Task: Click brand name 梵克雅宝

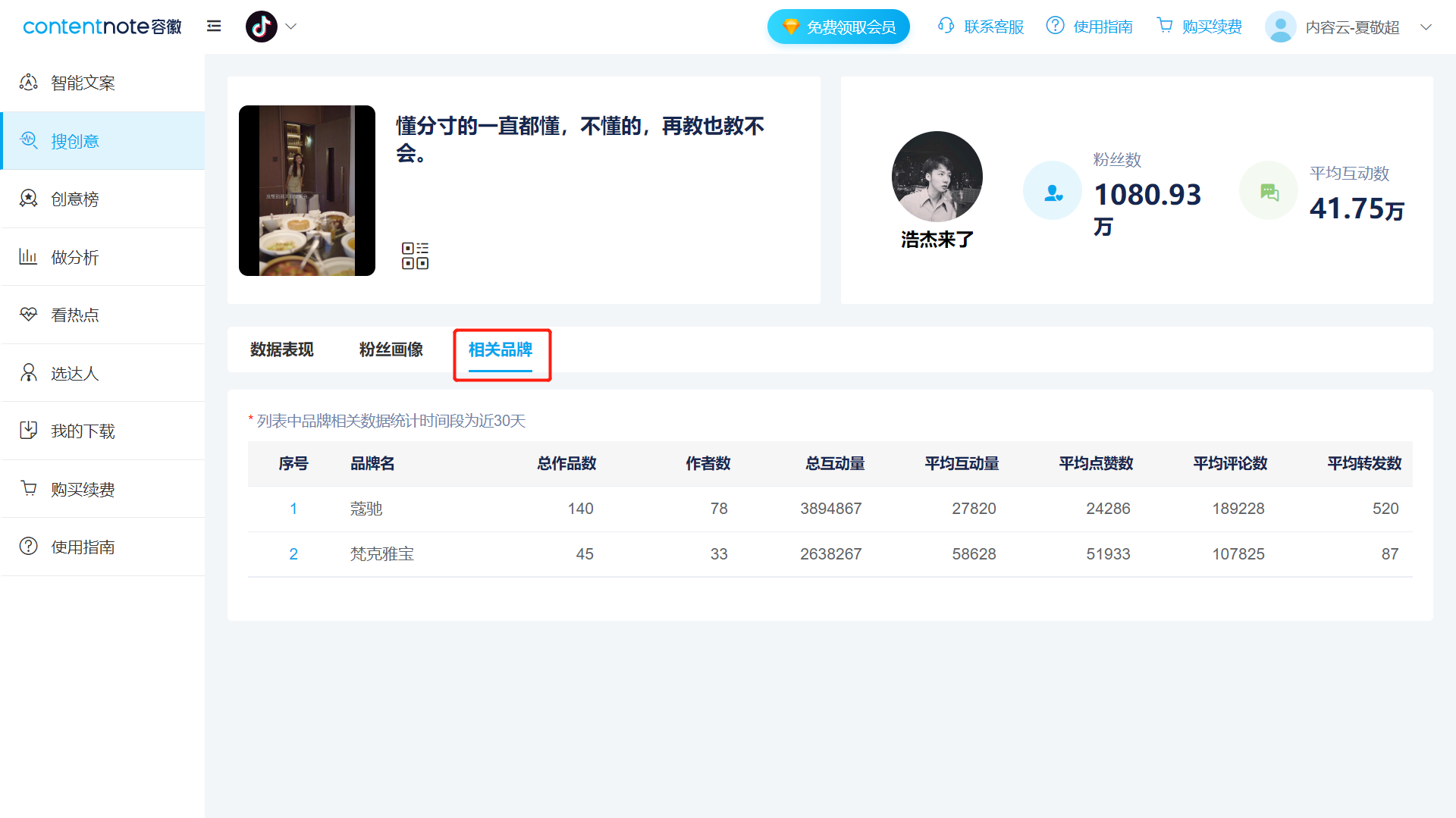Action: 382,554
